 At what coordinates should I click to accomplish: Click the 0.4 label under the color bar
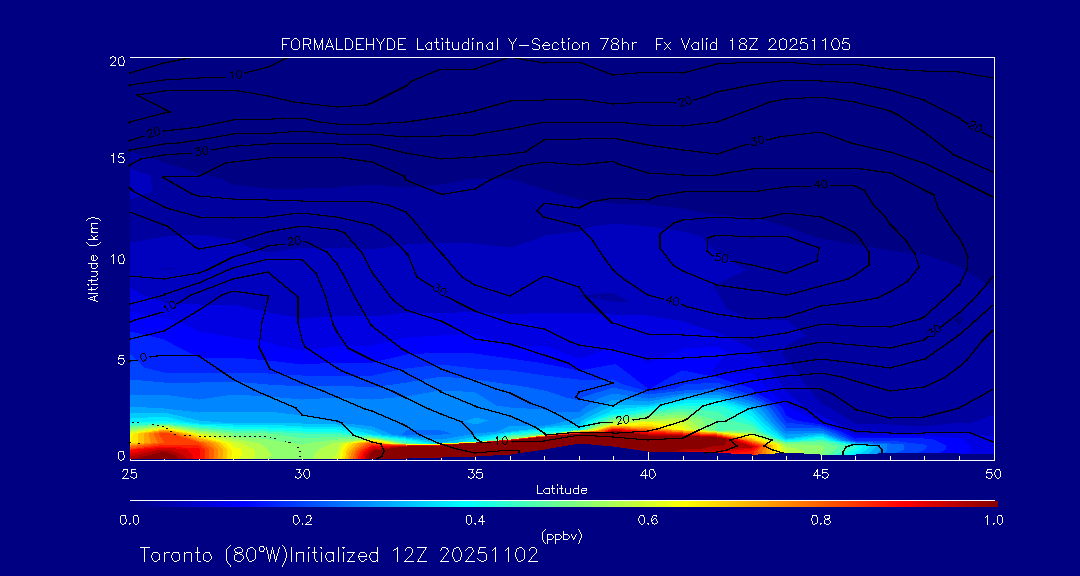point(475,520)
